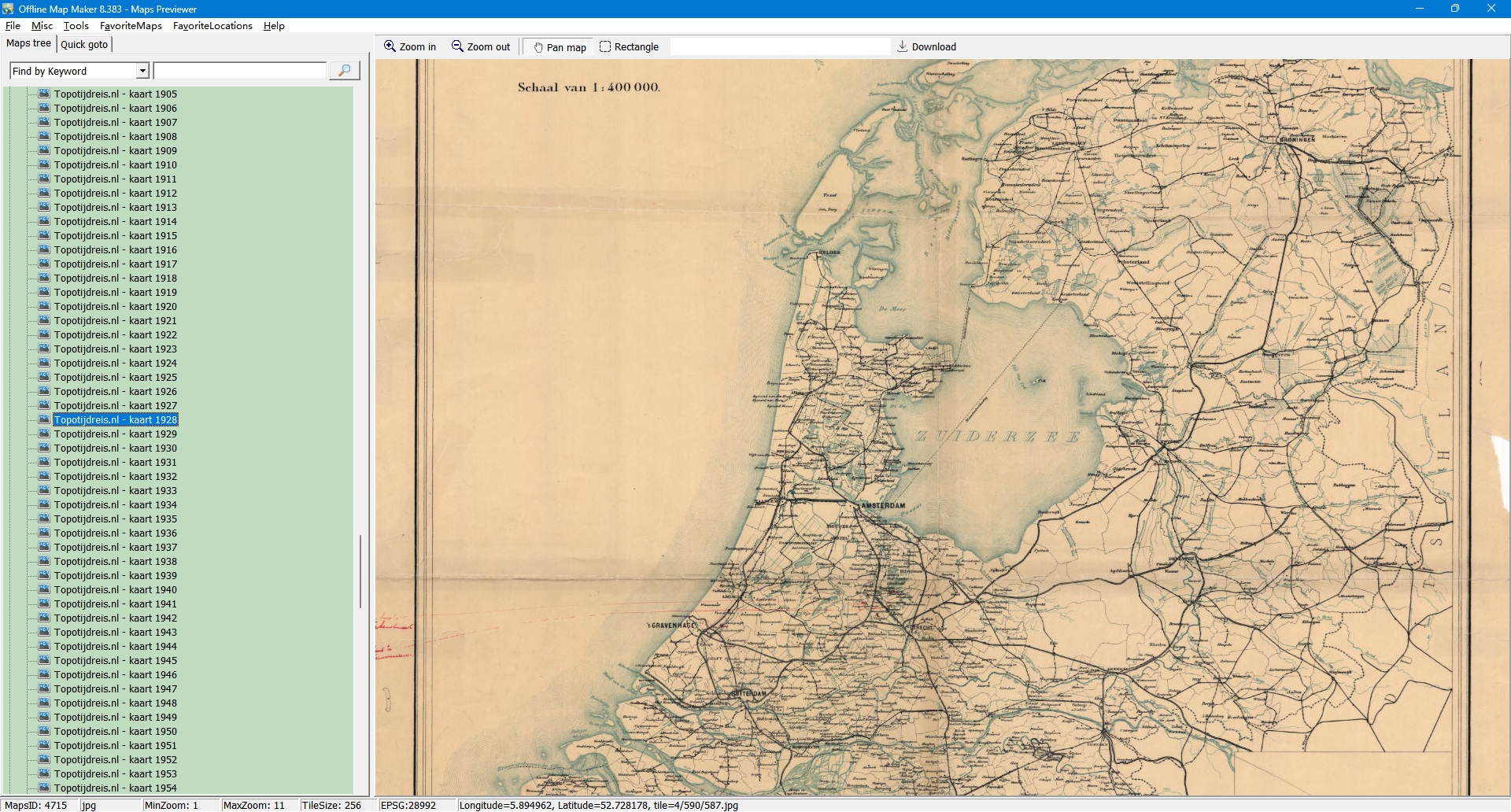Click the maps tree vertical scrollbar
This screenshot has width=1511, height=812.
360,570
